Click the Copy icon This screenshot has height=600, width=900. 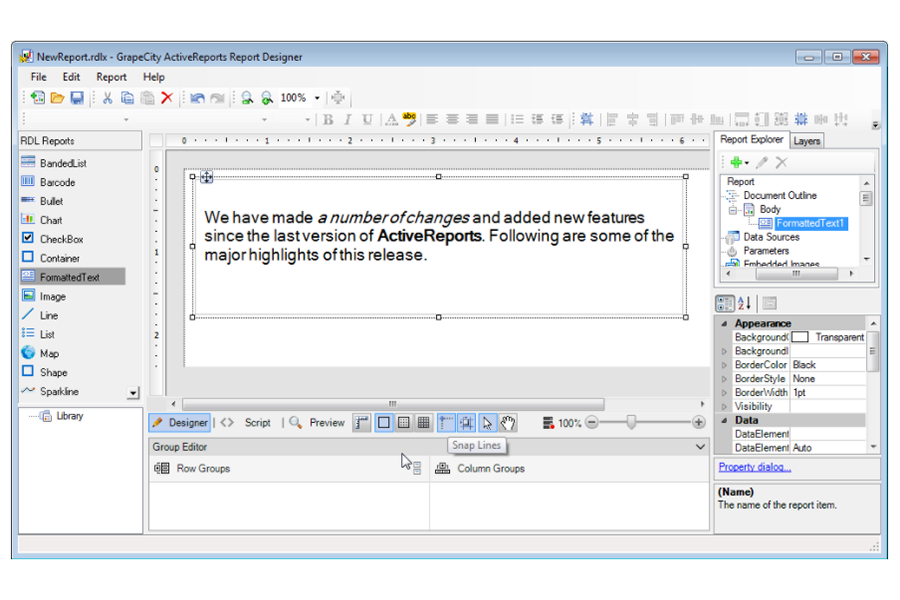click(127, 98)
